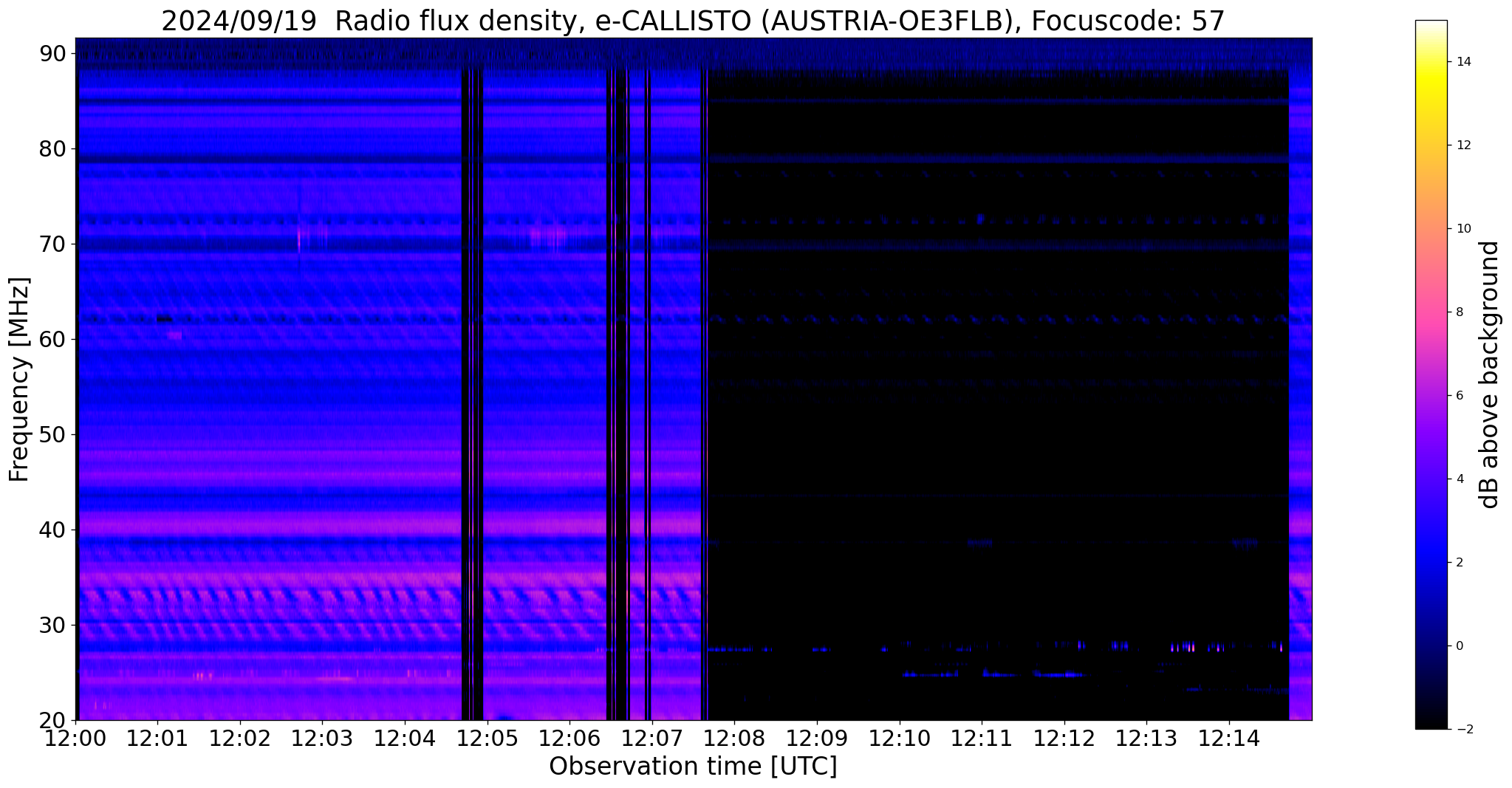Screen dimensions: 1512x788
Task: Click the 12:10 time tick label
Action: 899,738
